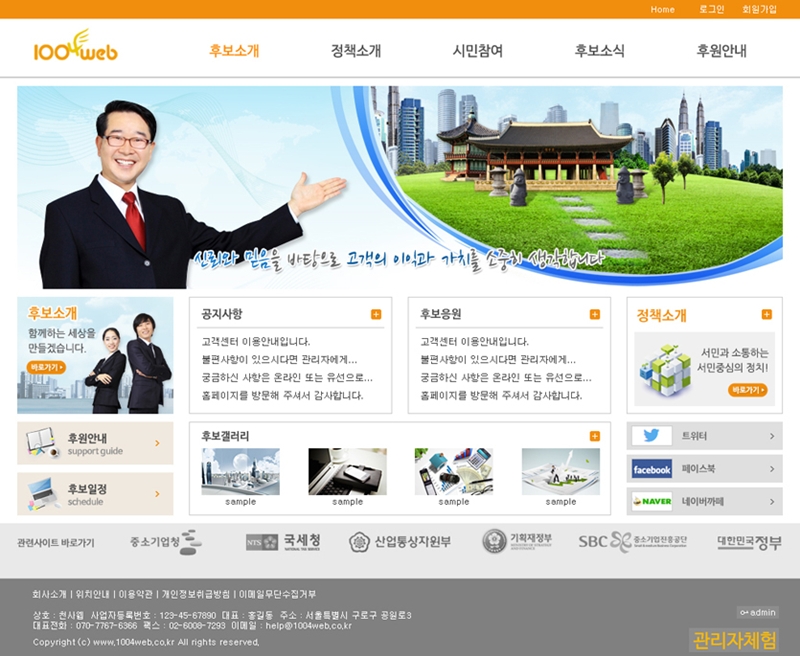Expand the 공지사항 section with plus icon
Viewport: 800px width, 656px height.
[x=376, y=314]
